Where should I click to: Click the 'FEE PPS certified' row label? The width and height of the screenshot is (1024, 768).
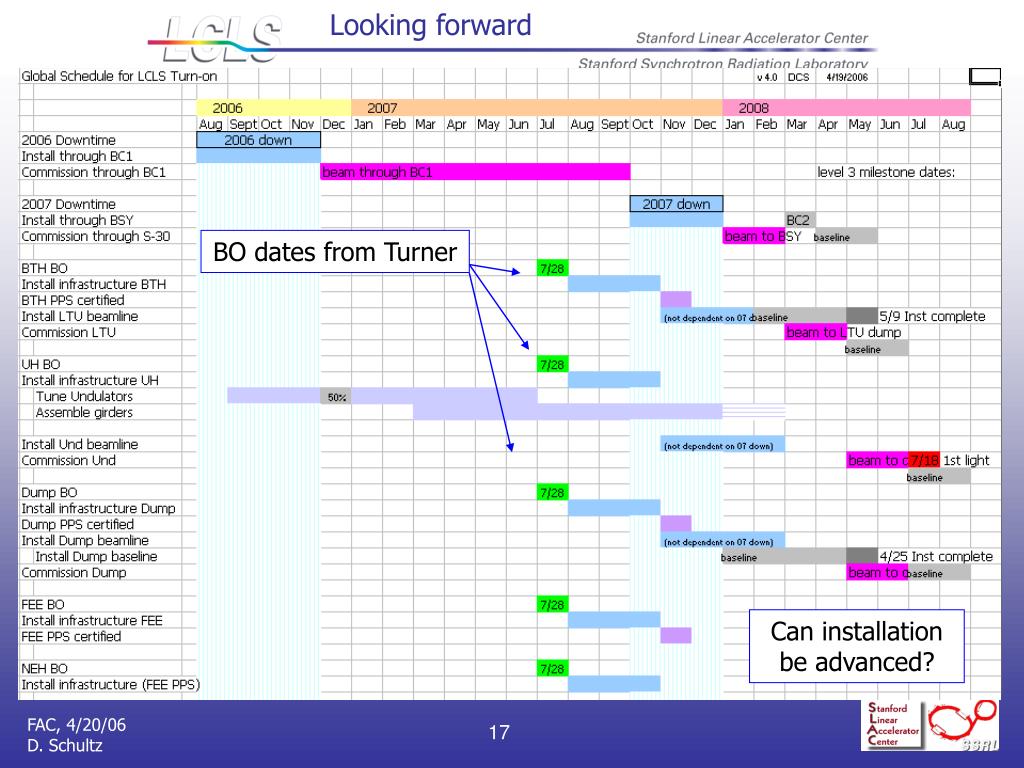pyautogui.click(x=71, y=636)
